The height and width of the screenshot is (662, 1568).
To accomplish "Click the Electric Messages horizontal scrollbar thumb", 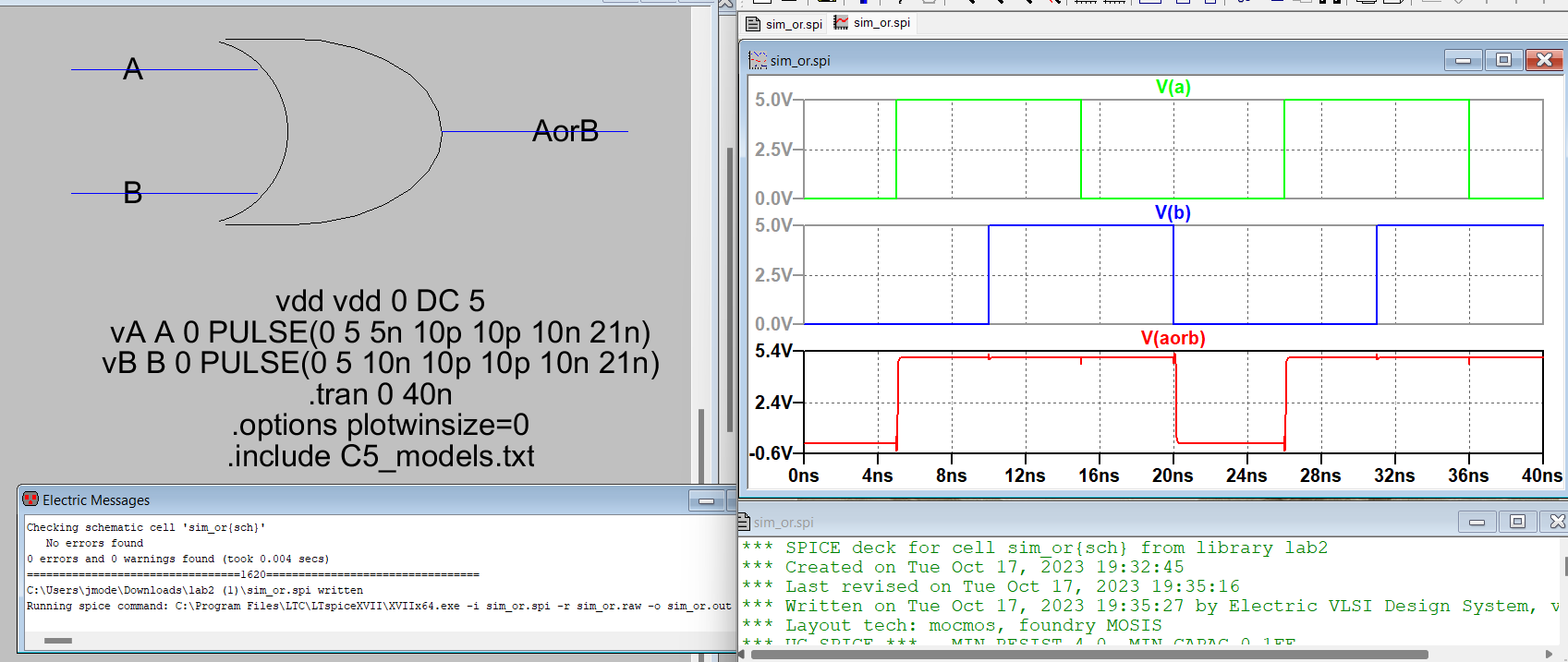I will click(57, 641).
